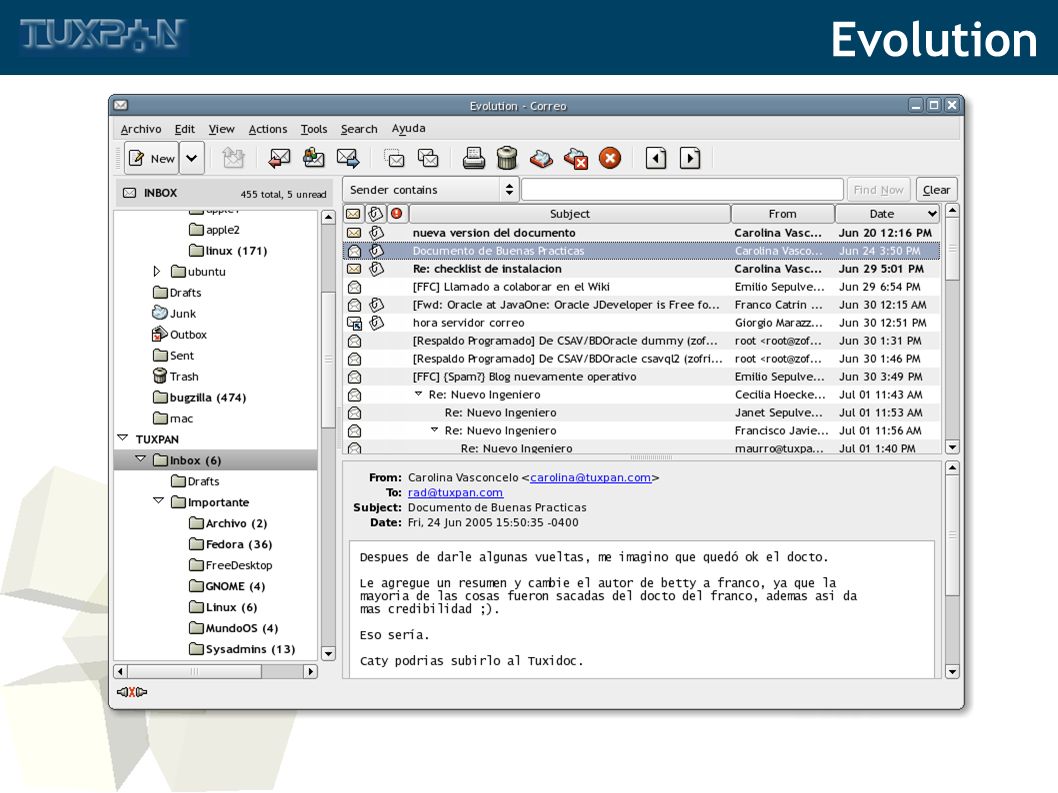Click attachment icon on 'hora servidor correo' row
This screenshot has width=1058, height=793.
click(x=377, y=323)
